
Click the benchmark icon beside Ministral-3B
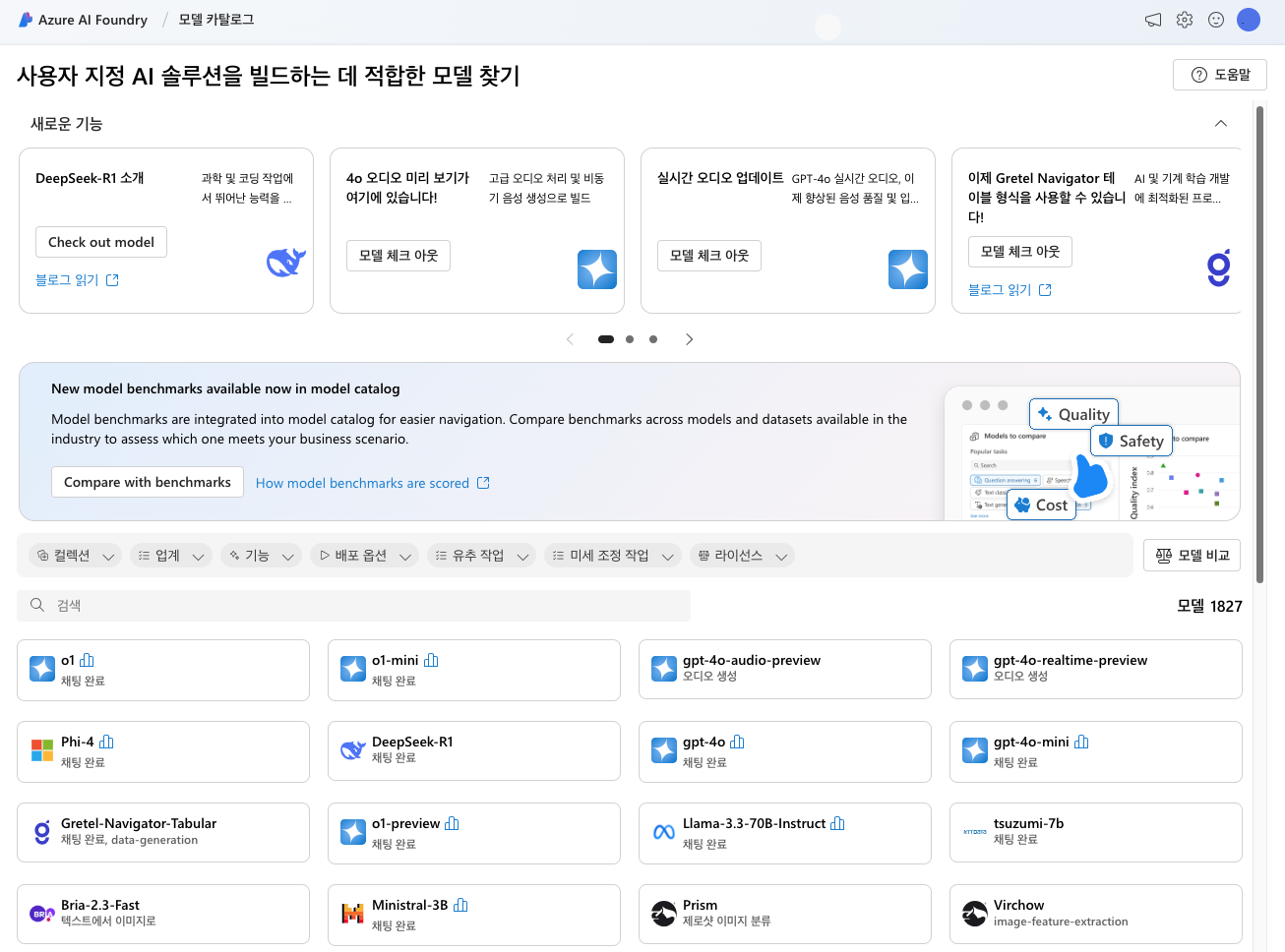click(460, 905)
